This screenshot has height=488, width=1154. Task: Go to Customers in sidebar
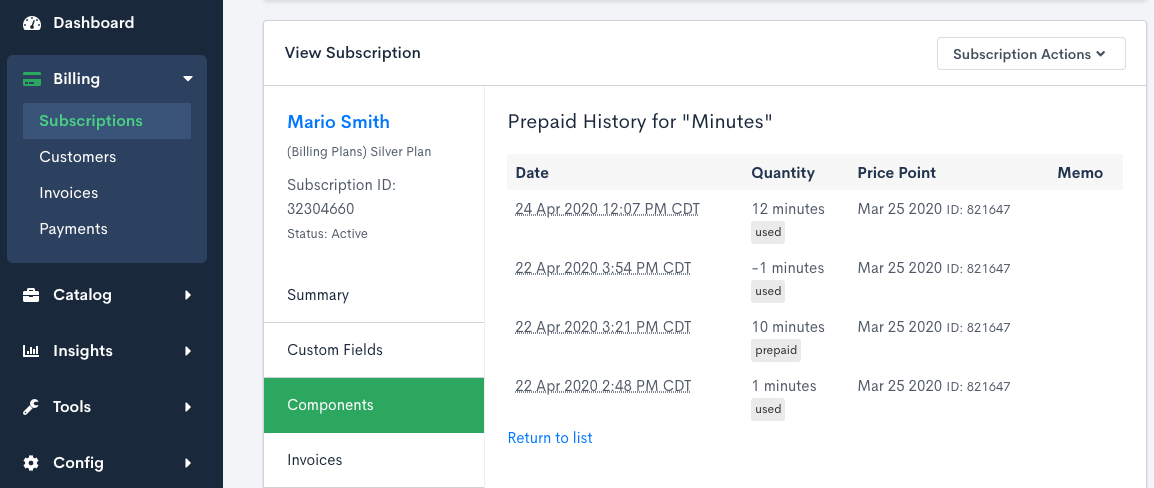click(77, 157)
